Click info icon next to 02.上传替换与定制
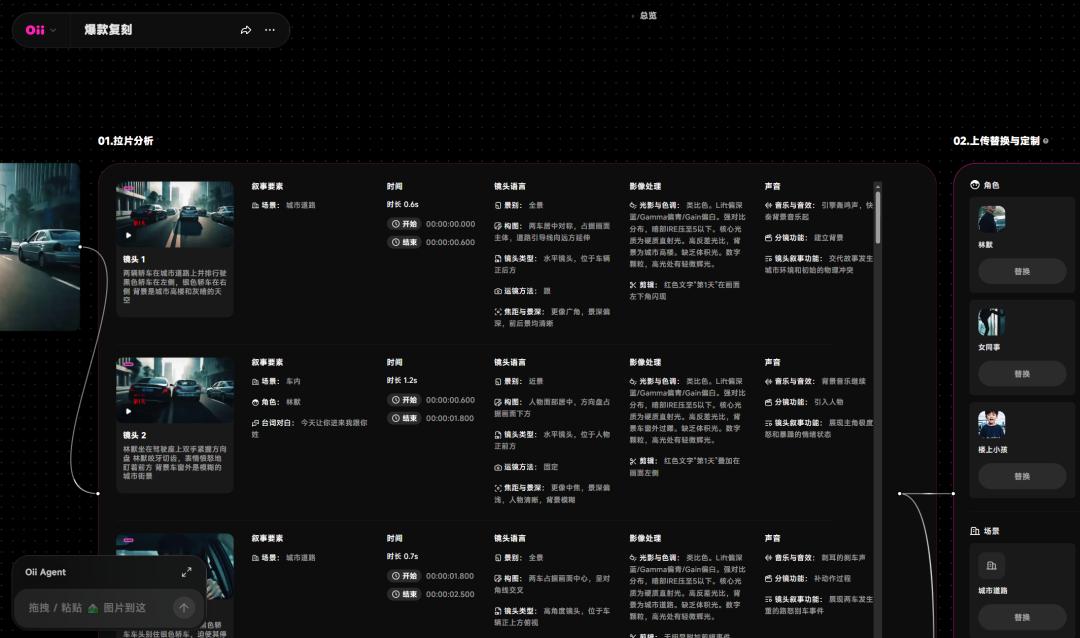 pyautogui.click(x=1046, y=141)
